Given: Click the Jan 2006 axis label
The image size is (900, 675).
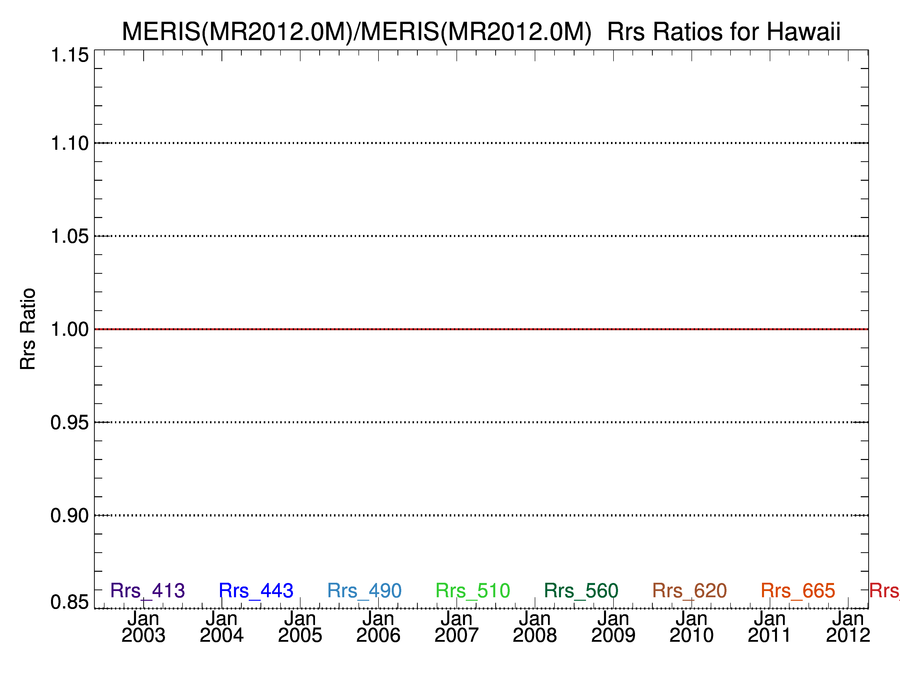Looking at the screenshot, I should 378,627.
